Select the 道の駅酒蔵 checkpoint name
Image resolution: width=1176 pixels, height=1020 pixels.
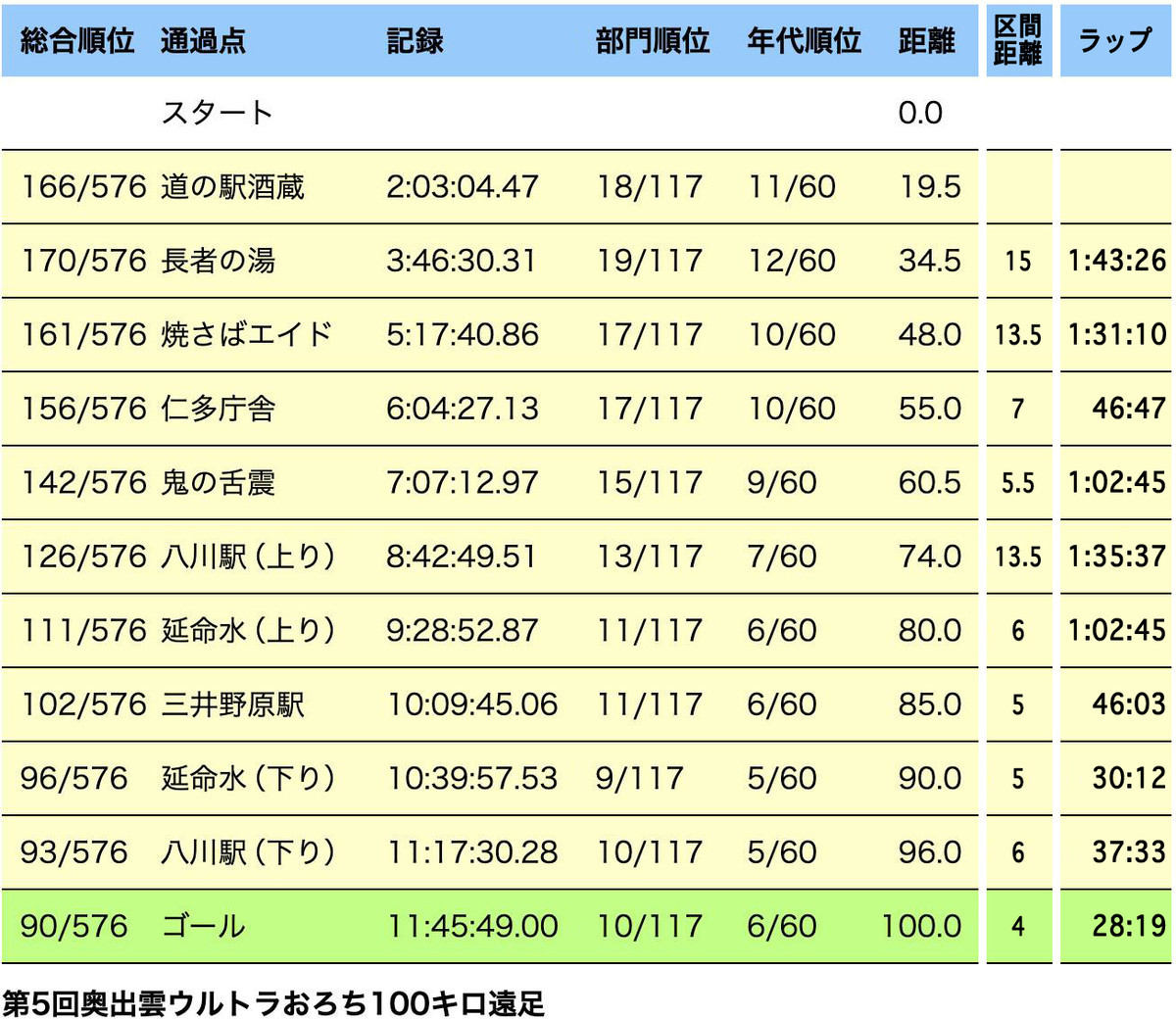232,187
